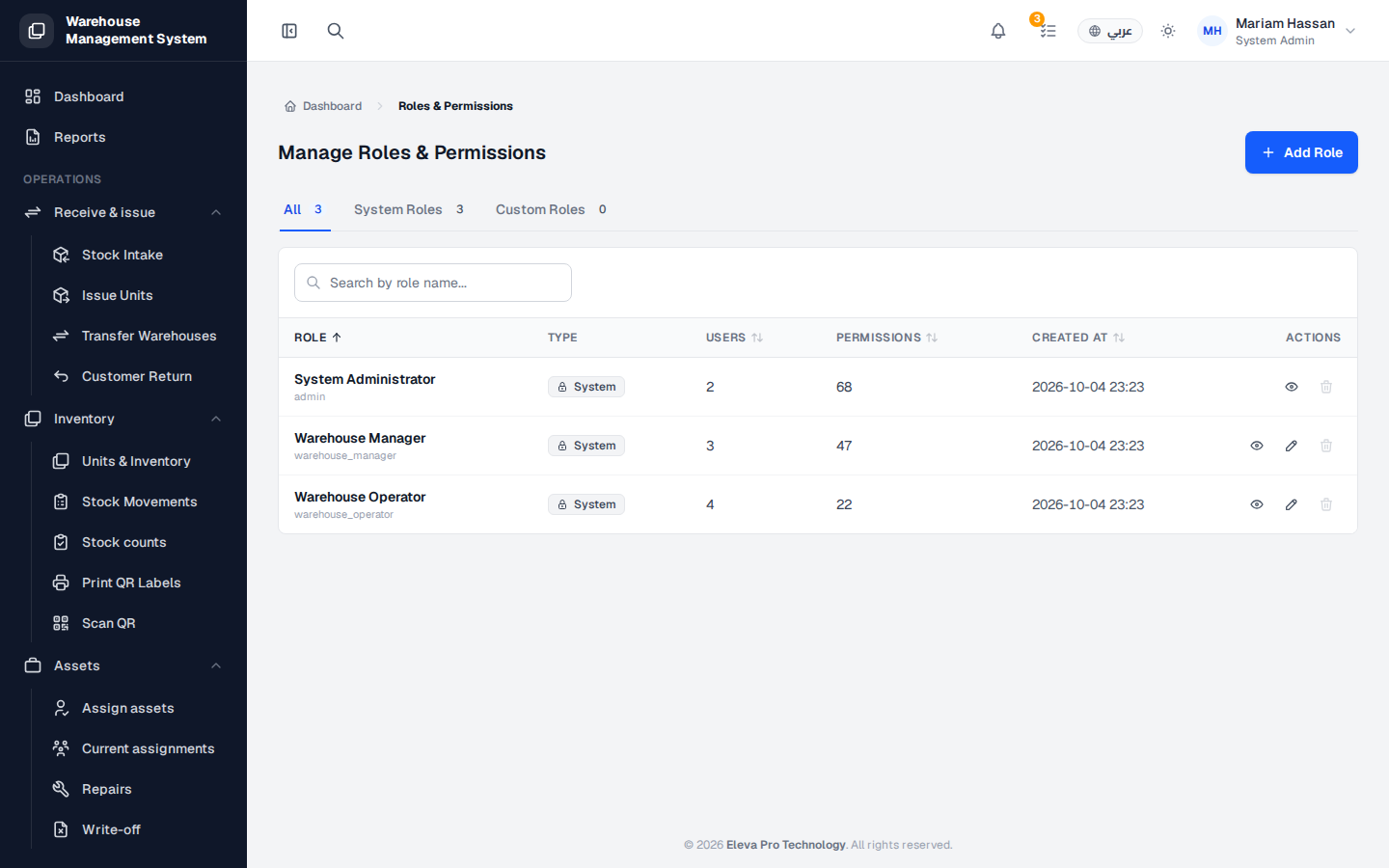Click the Assign assets icon
1389x868 pixels.
tap(61, 708)
